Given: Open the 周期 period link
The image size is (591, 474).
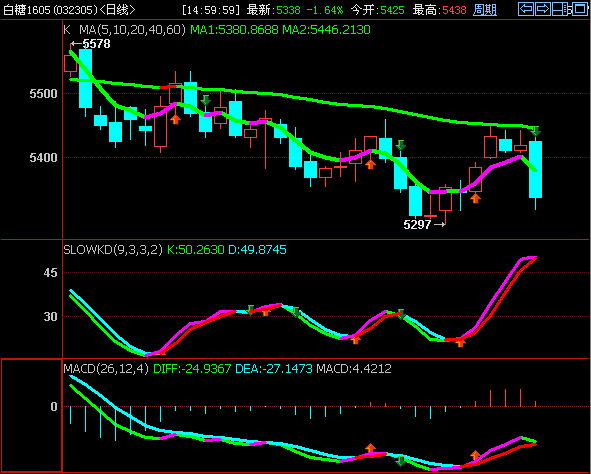Looking at the screenshot, I should pos(485,10).
